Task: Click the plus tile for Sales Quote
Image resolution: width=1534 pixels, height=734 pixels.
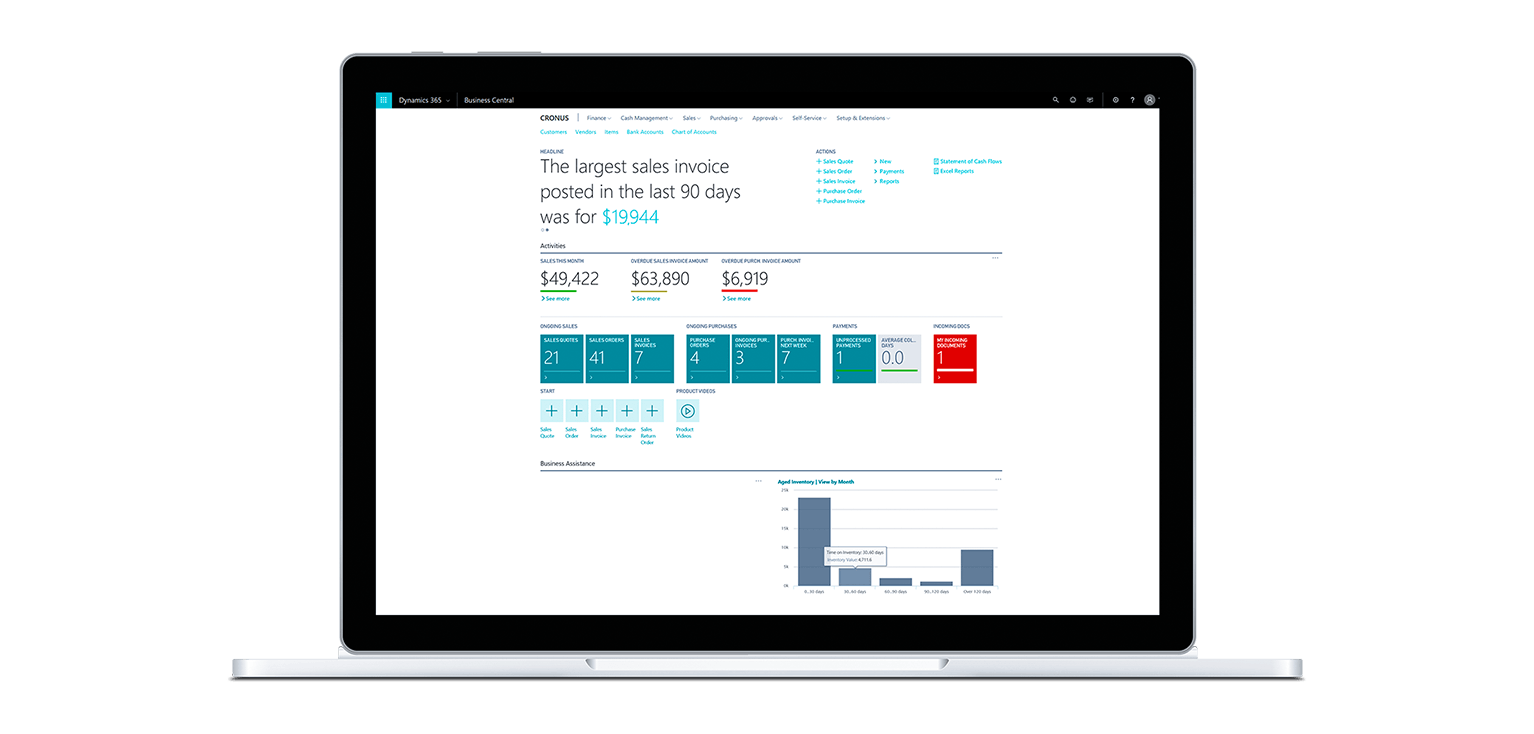Action: coord(551,411)
